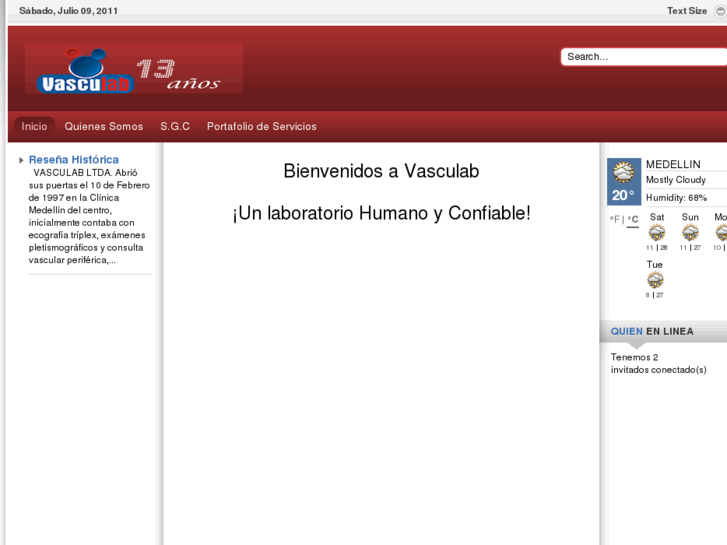The width and height of the screenshot is (727, 545).
Task: Click Monday forecast weather icon
Action: (721, 232)
